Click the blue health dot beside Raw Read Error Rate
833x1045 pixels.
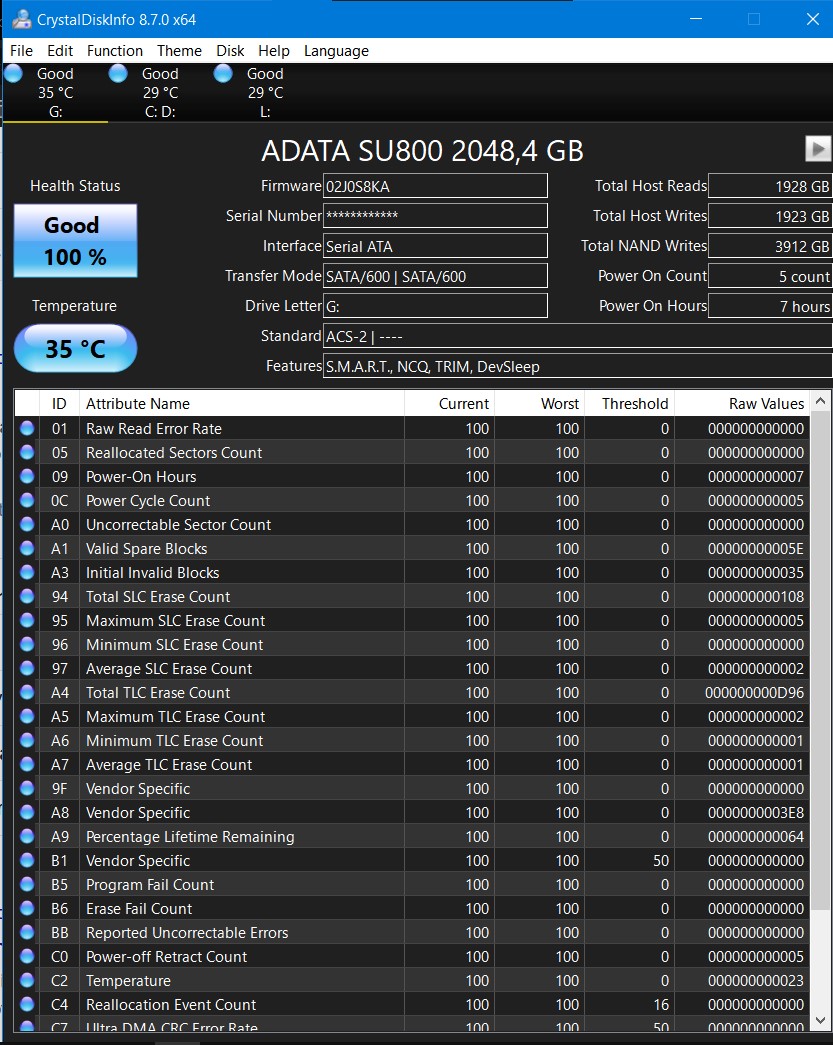coord(28,428)
